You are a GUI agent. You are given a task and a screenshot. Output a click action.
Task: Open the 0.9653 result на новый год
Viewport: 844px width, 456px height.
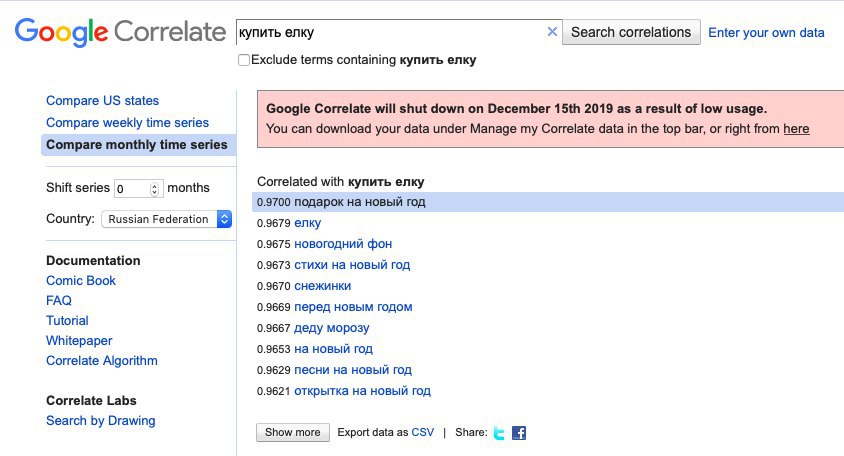pos(333,349)
